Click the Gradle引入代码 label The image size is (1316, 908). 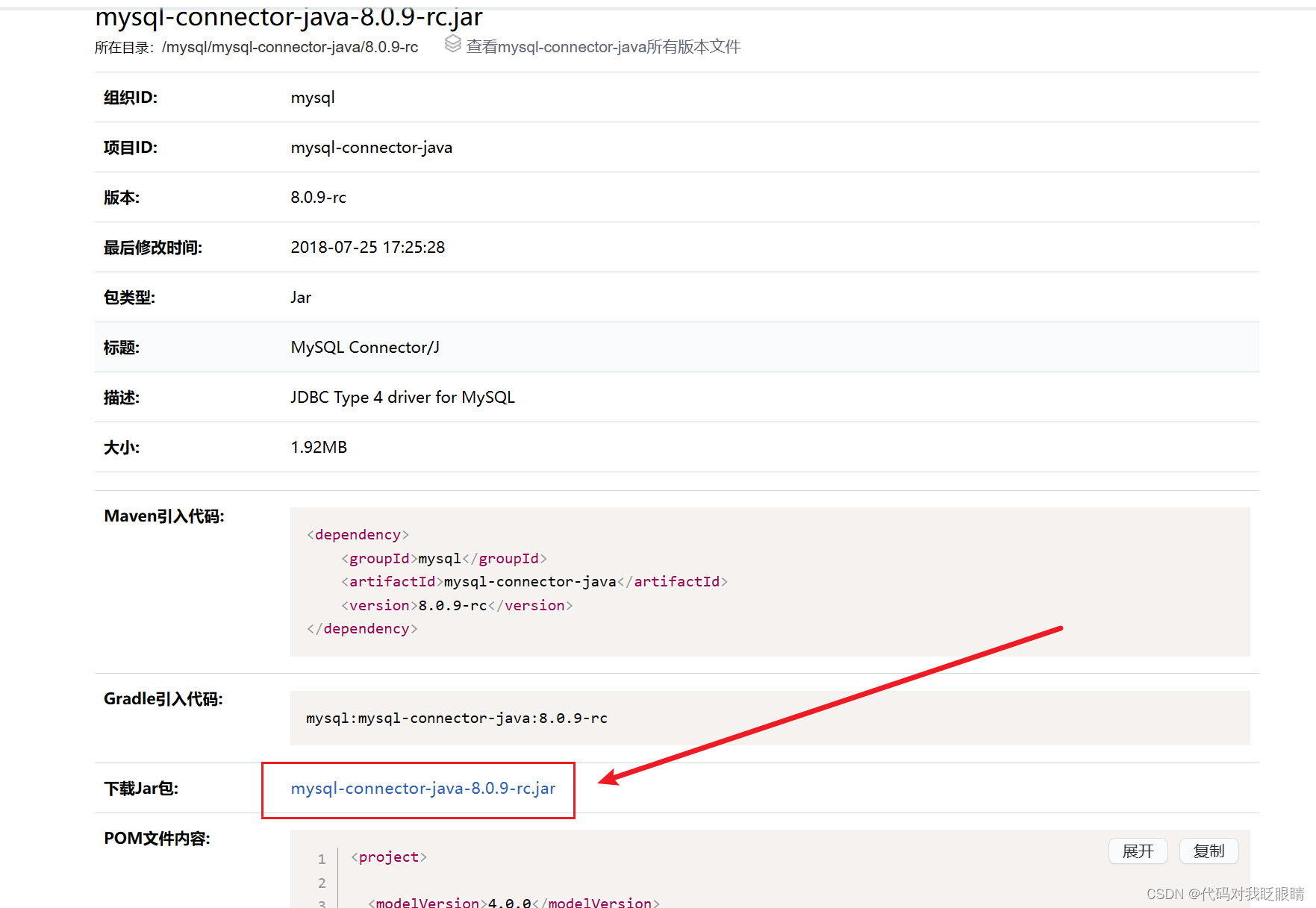pos(163,699)
